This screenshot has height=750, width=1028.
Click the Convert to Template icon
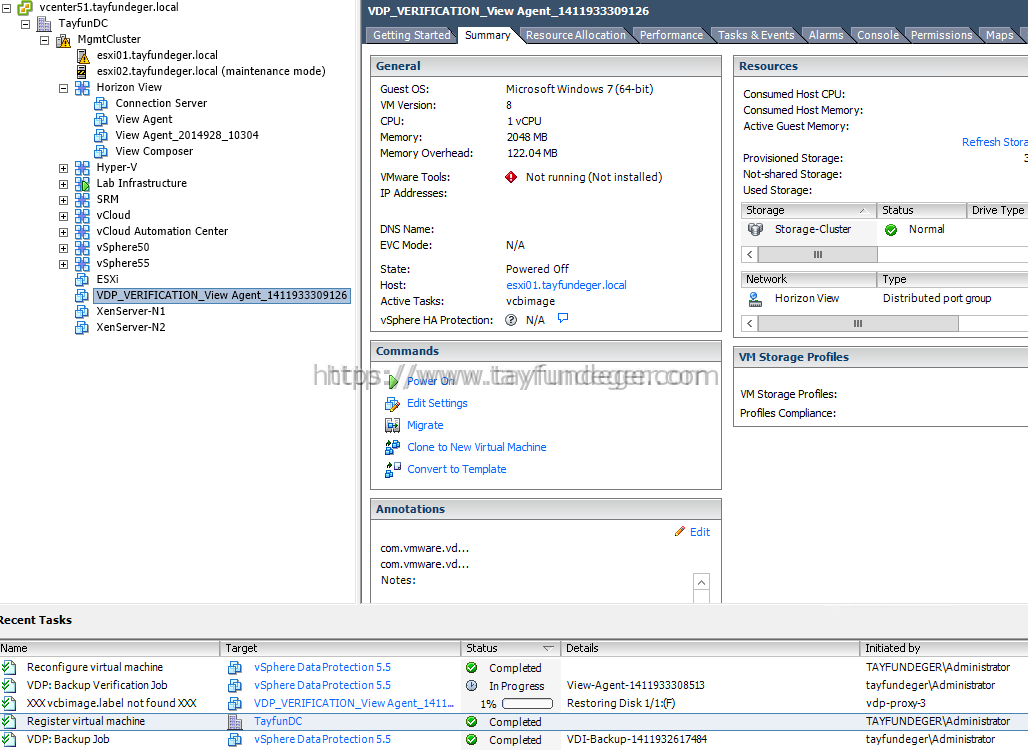(x=393, y=469)
